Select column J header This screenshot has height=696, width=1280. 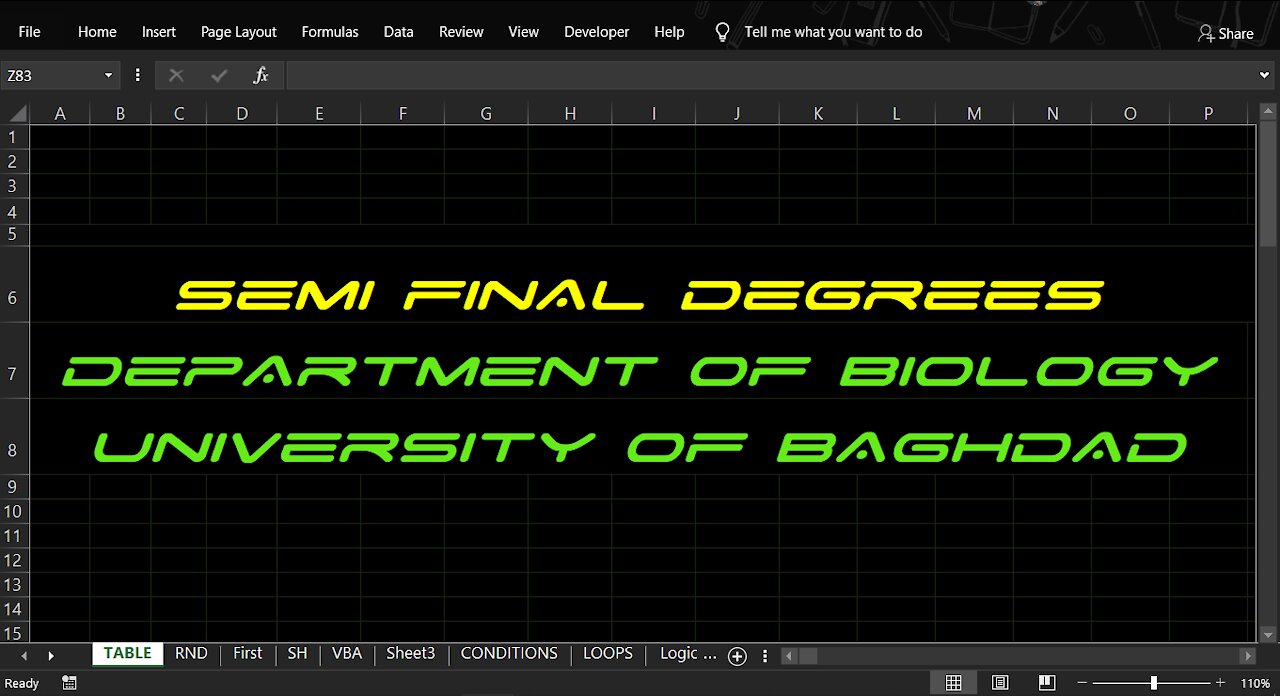point(737,114)
